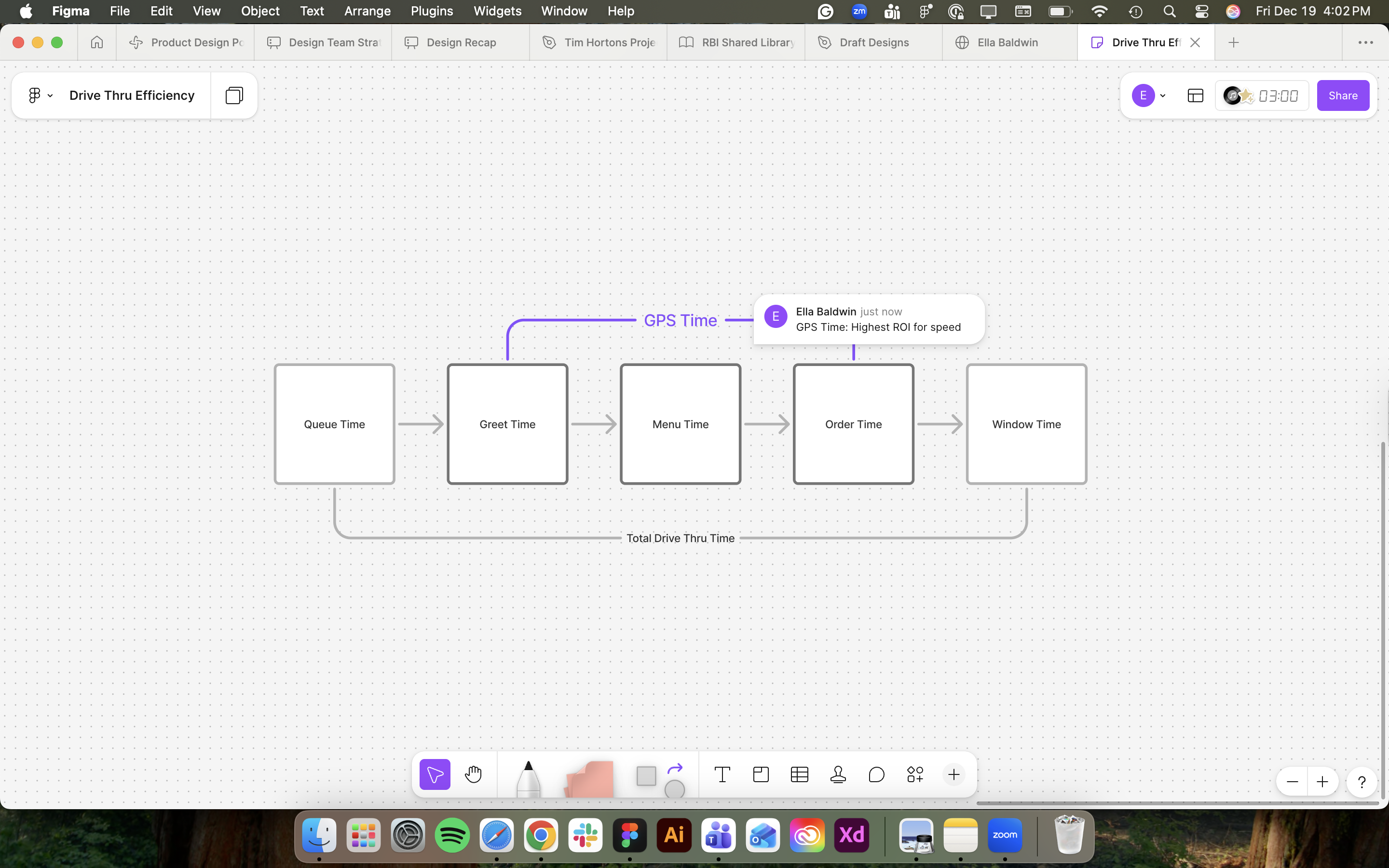The width and height of the screenshot is (1389, 868).
Task: Select the Sticky note tool
Action: click(589, 779)
